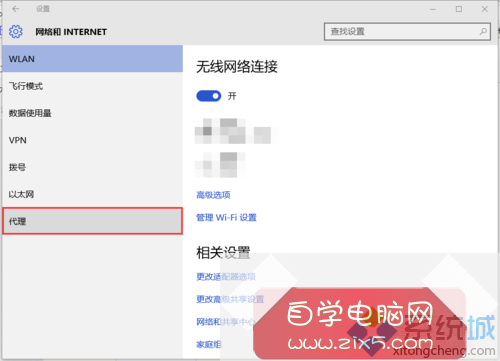Open 高级选项 link
500x361 pixels.
click(213, 195)
